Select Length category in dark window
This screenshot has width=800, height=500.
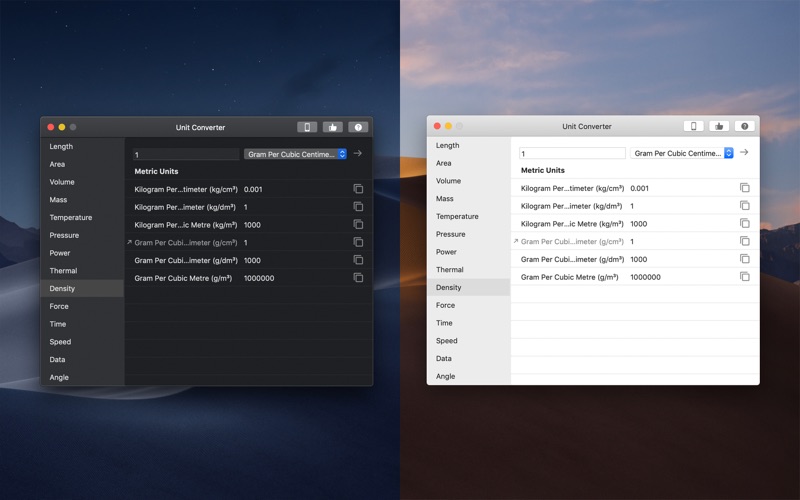(x=82, y=146)
